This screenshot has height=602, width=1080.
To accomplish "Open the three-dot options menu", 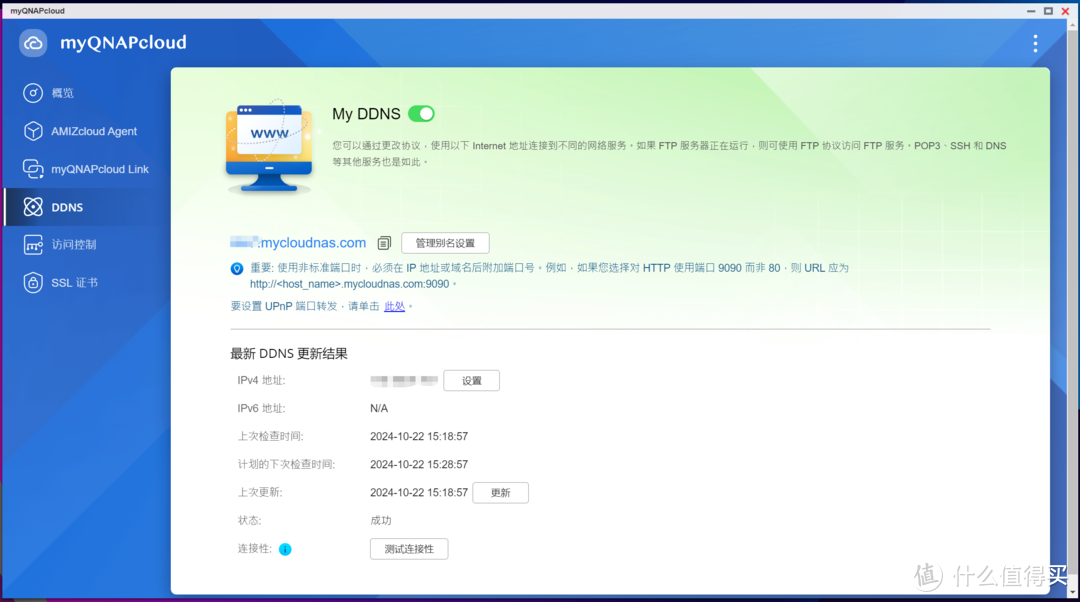I will 1035,43.
